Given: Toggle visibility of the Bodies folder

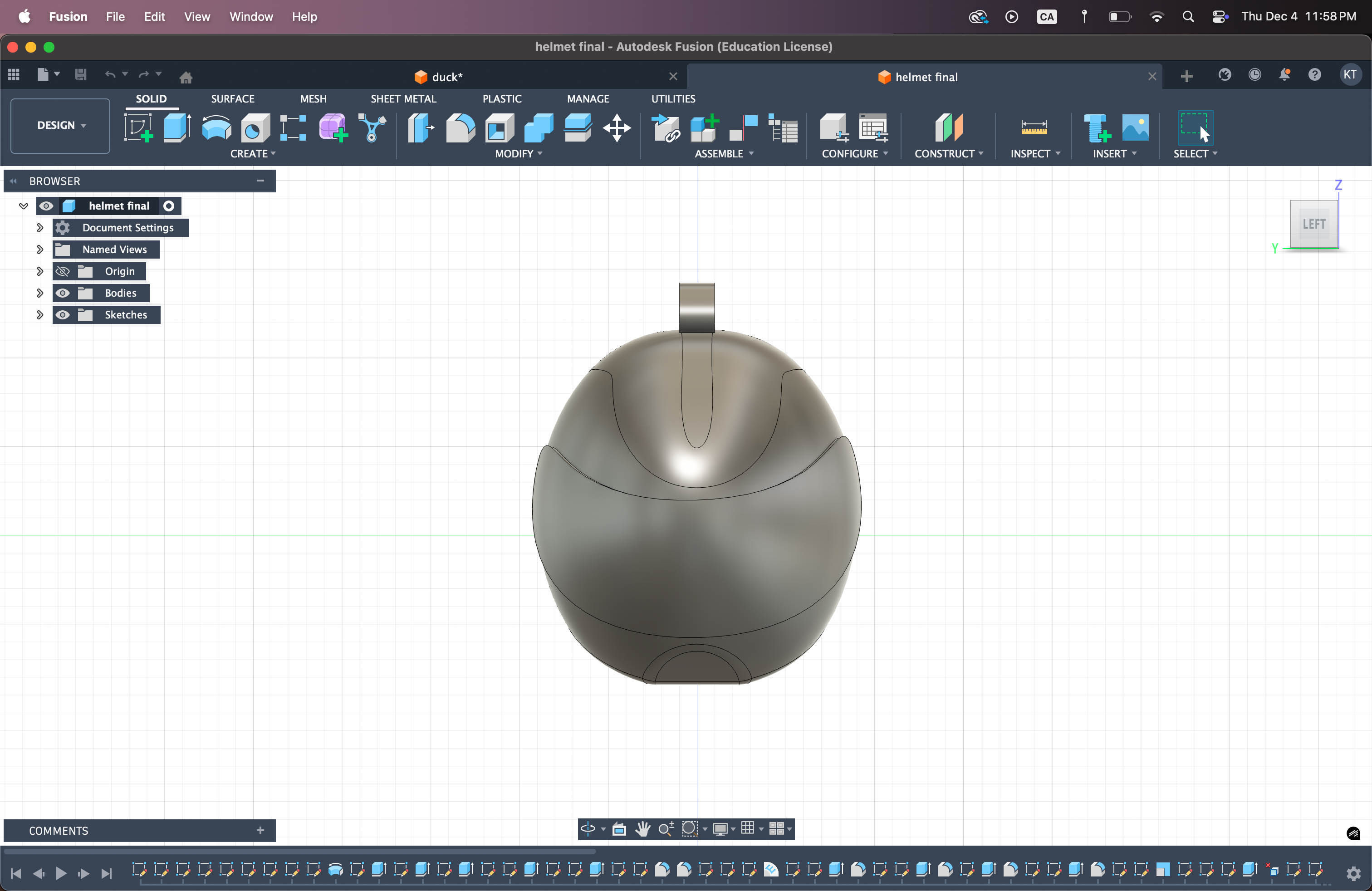Looking at the screenshot, I should click(x=63, y=293).
